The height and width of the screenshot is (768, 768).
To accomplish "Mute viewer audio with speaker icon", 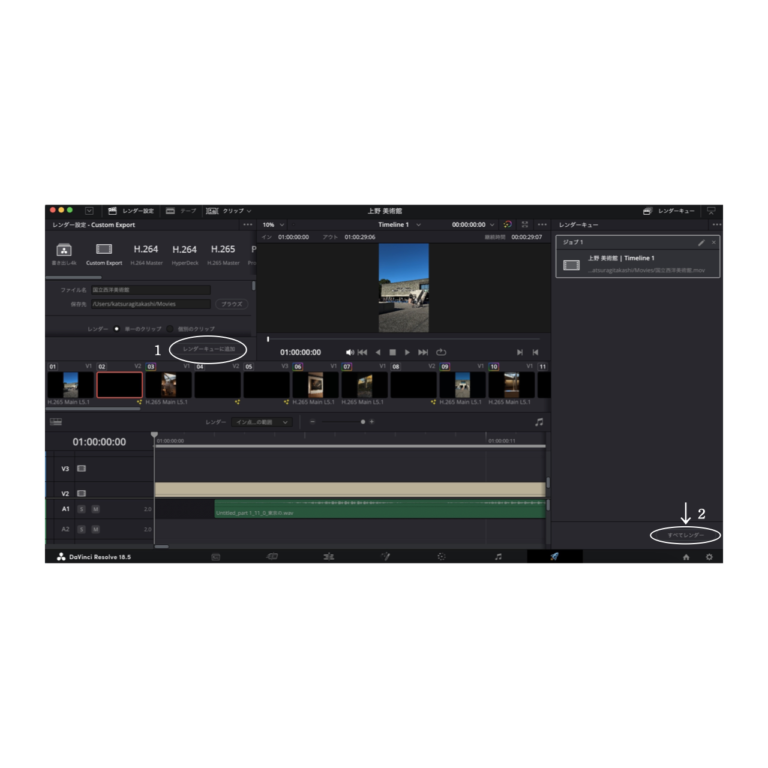I will (x=350, y=352).
